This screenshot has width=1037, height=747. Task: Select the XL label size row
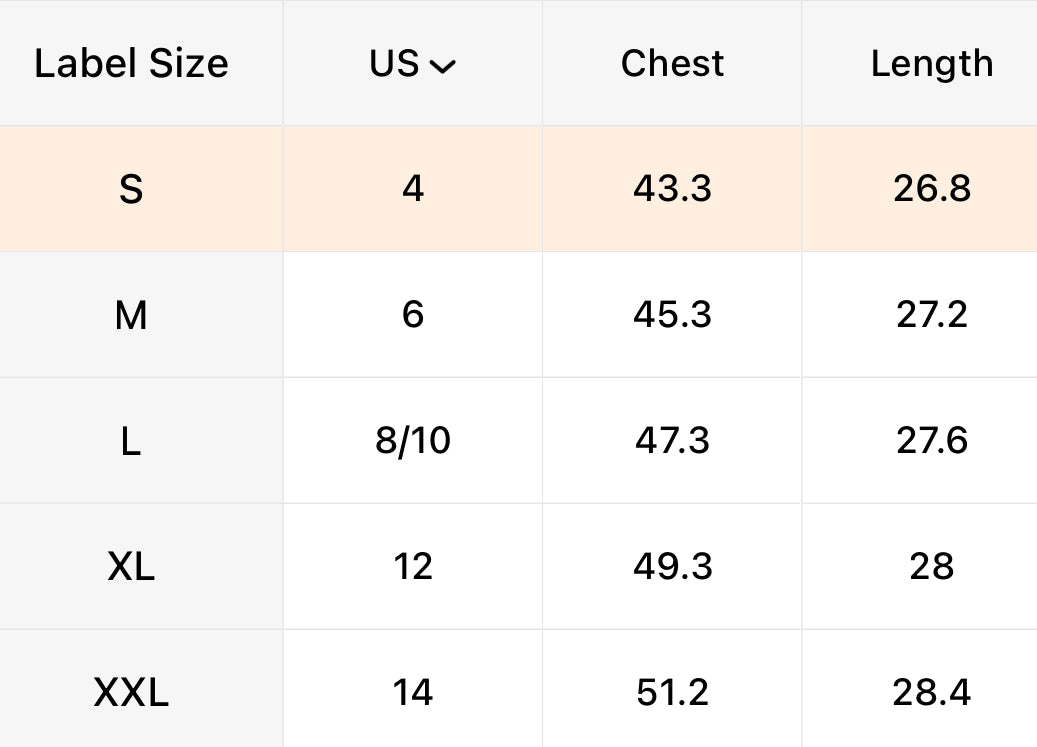point(131,567)
